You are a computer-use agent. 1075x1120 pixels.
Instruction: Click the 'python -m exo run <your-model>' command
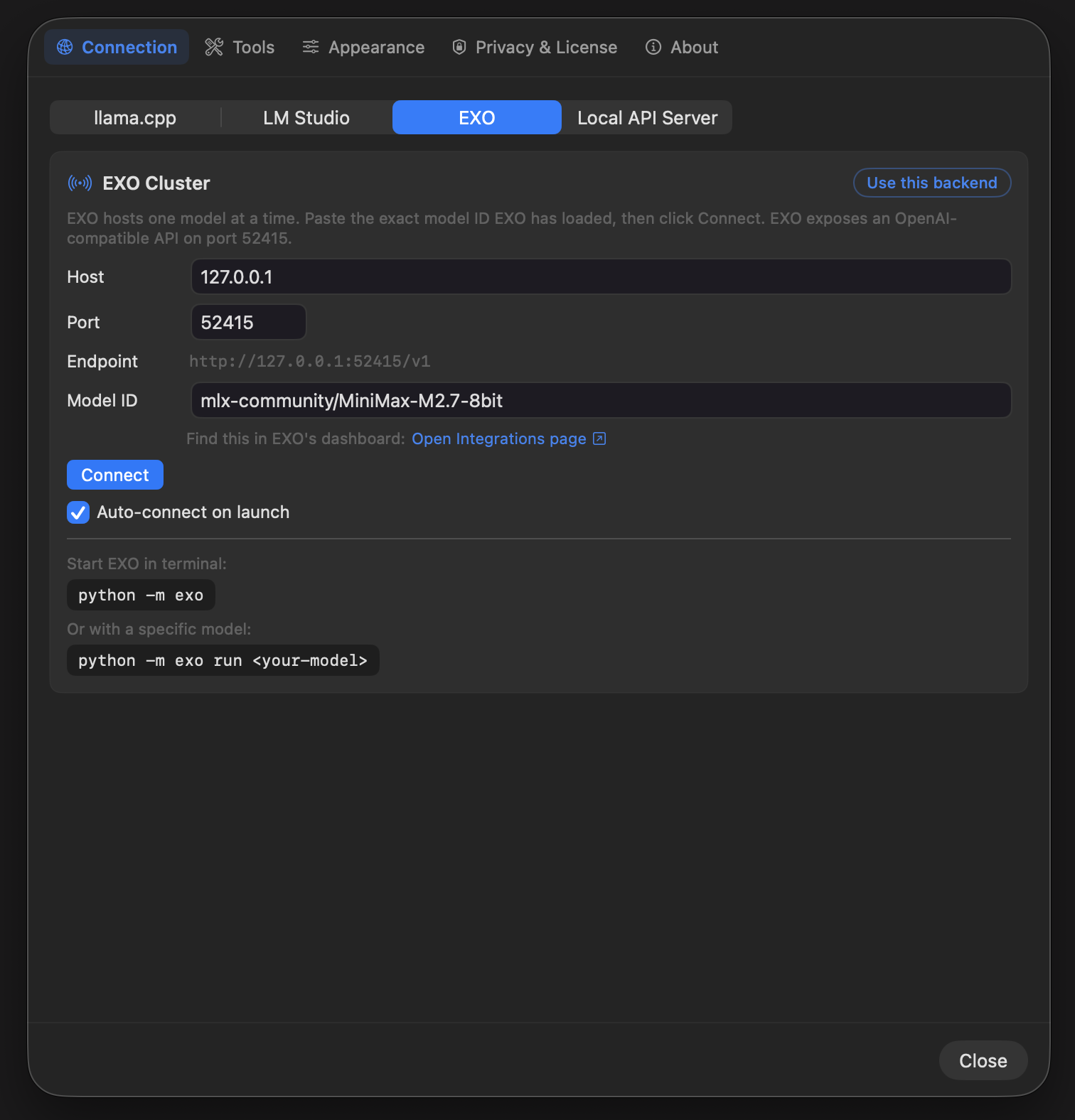point(223,660)
